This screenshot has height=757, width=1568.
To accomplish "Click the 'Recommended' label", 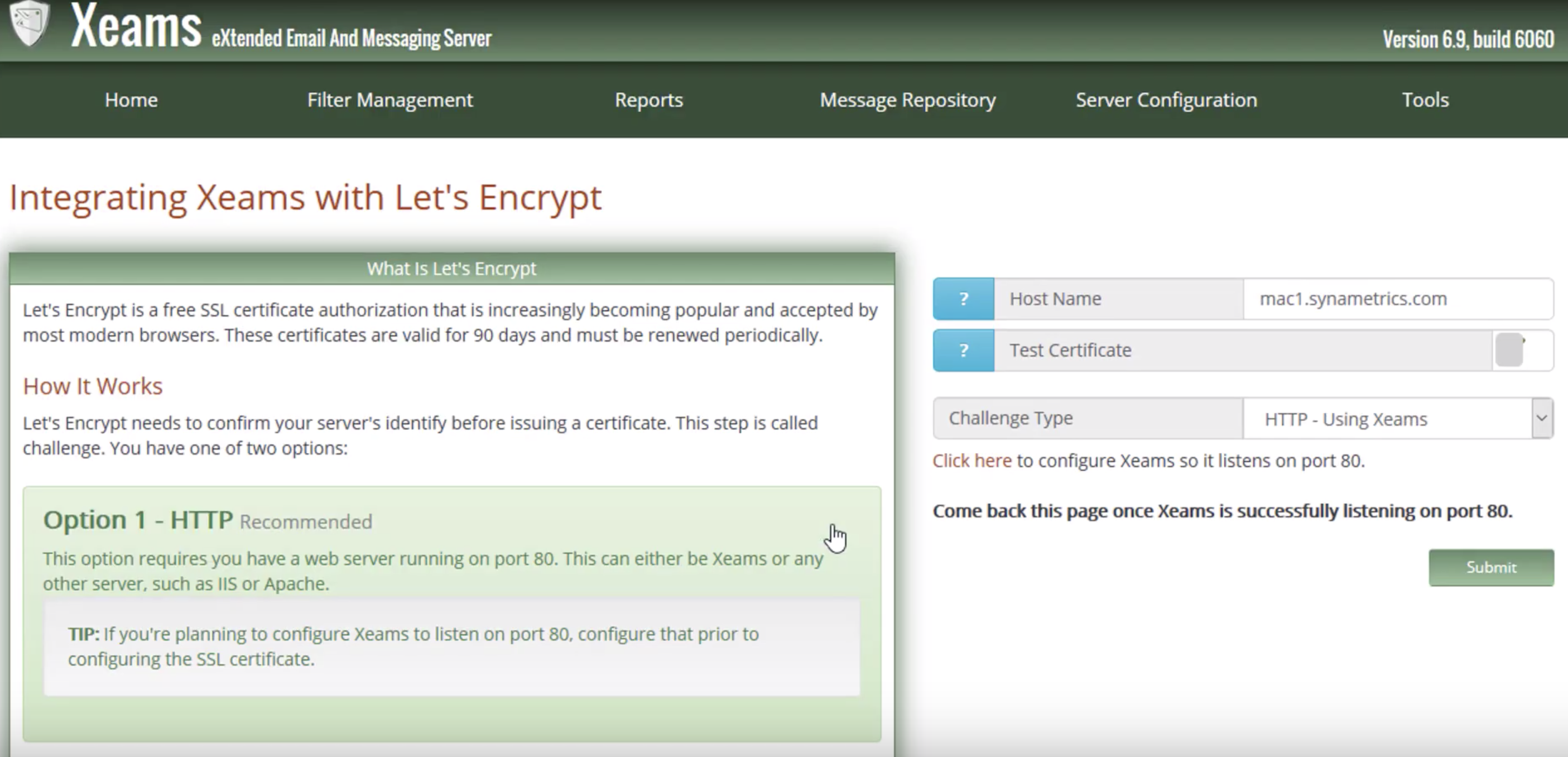I will [x=306, y=522].
